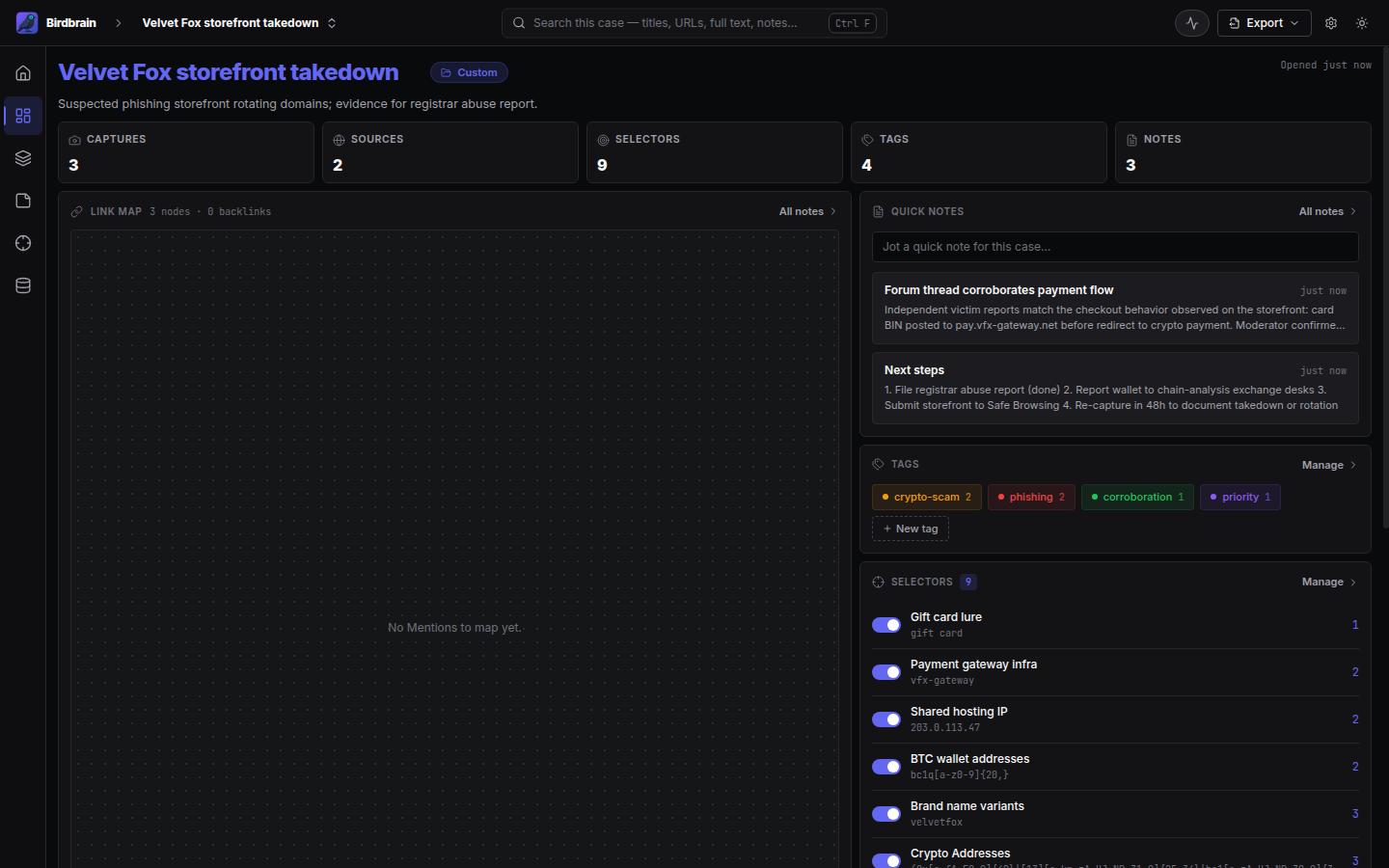The image size is (1389, 868).
Task: Open the selectors crosshair icon in sidebar
Action: 23,243
